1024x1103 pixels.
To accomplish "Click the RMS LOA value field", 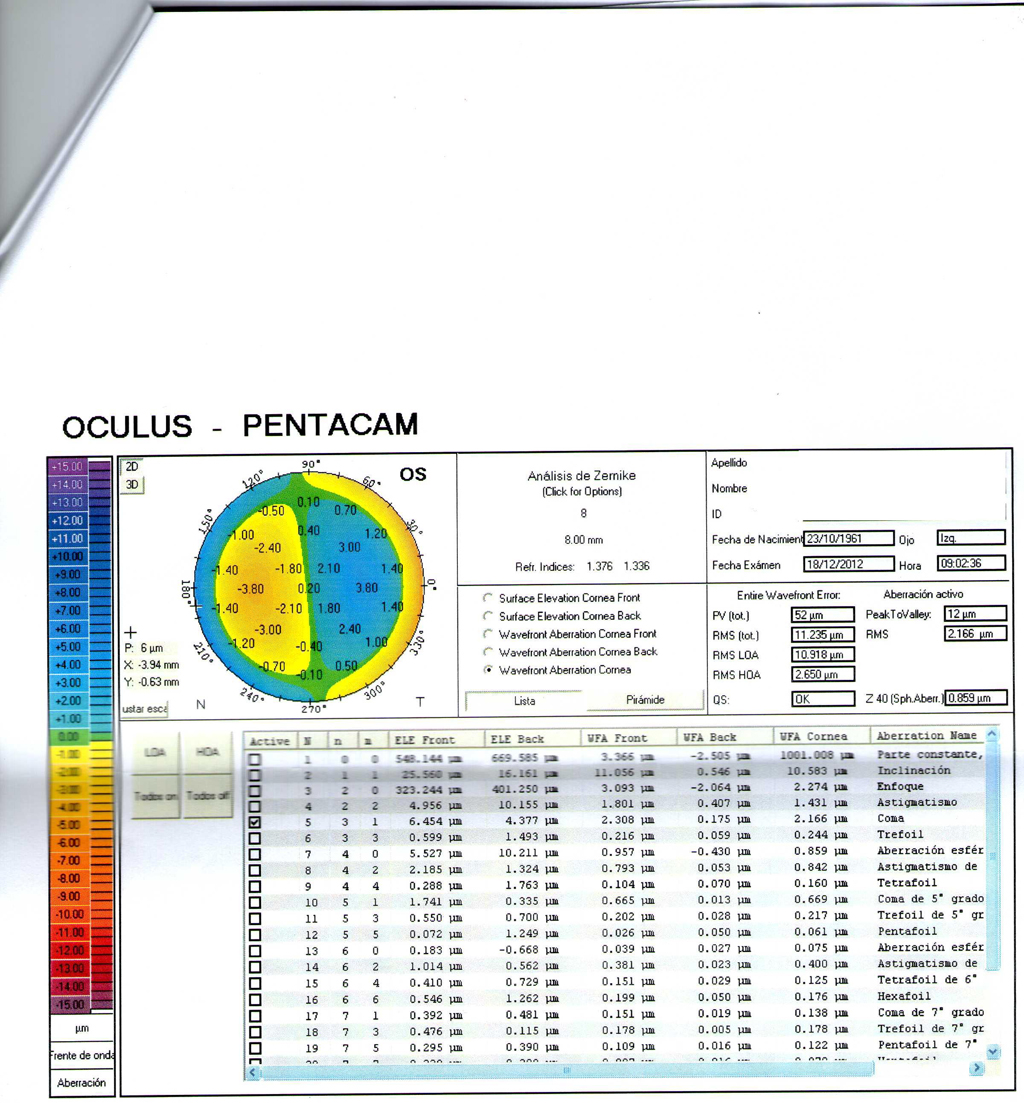I will point(823,655).
